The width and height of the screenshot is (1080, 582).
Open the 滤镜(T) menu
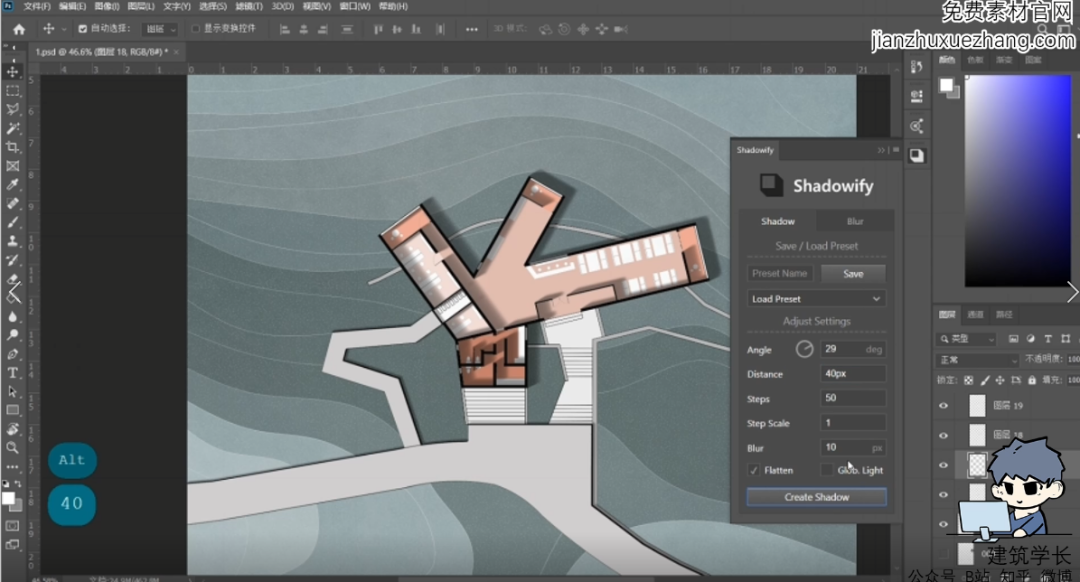tap(249, 6)
